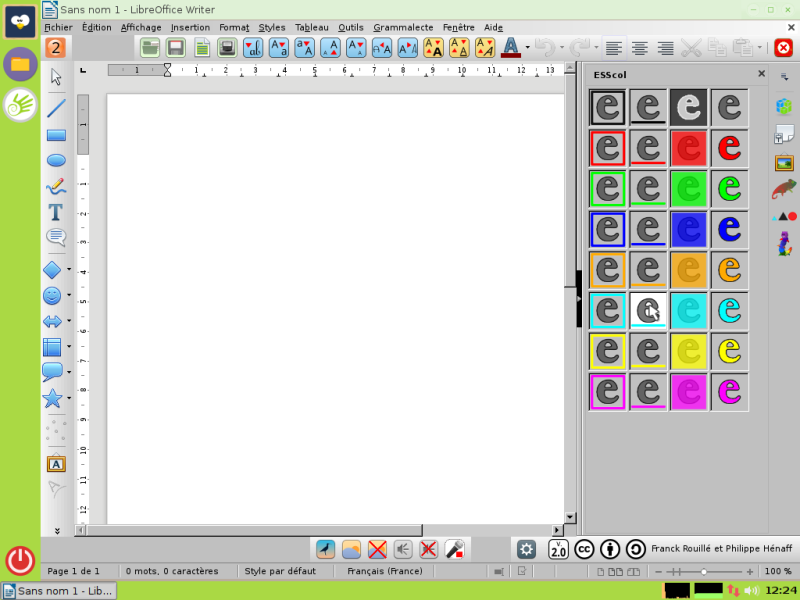The image size is (800, 600).
Task: Center align the text
Action: 640,48
